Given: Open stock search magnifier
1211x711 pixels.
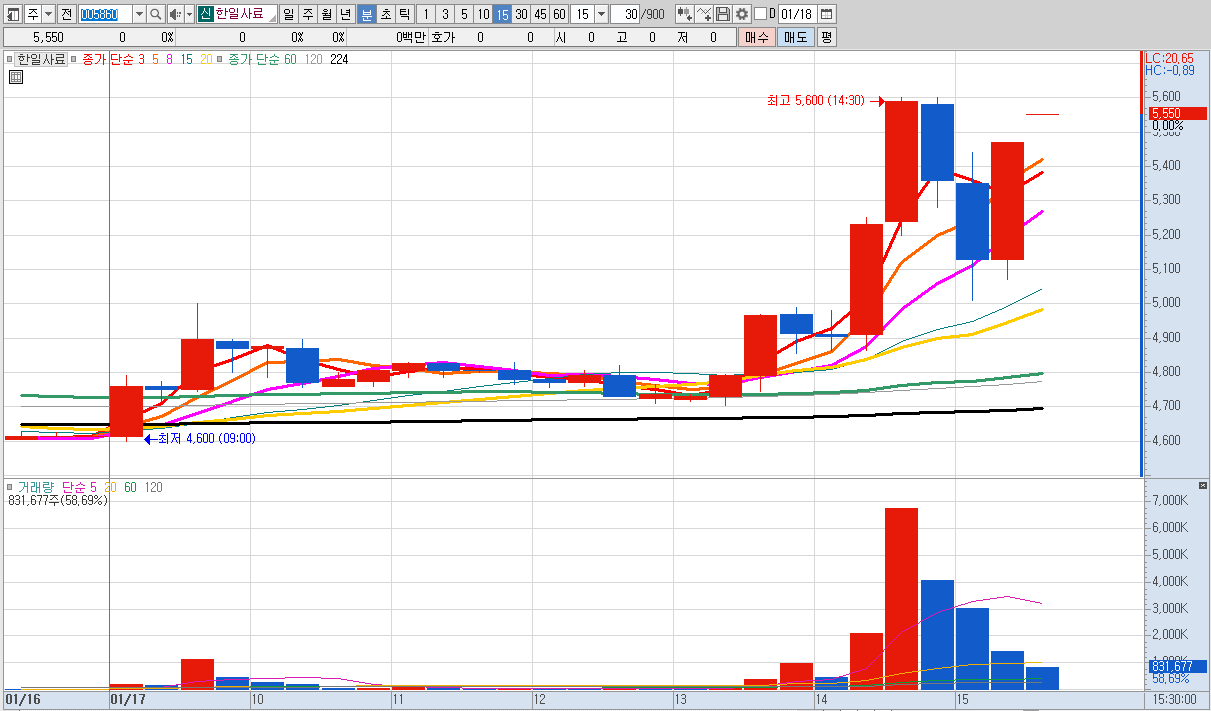Looking at the screenshot, I should (156, 14).
